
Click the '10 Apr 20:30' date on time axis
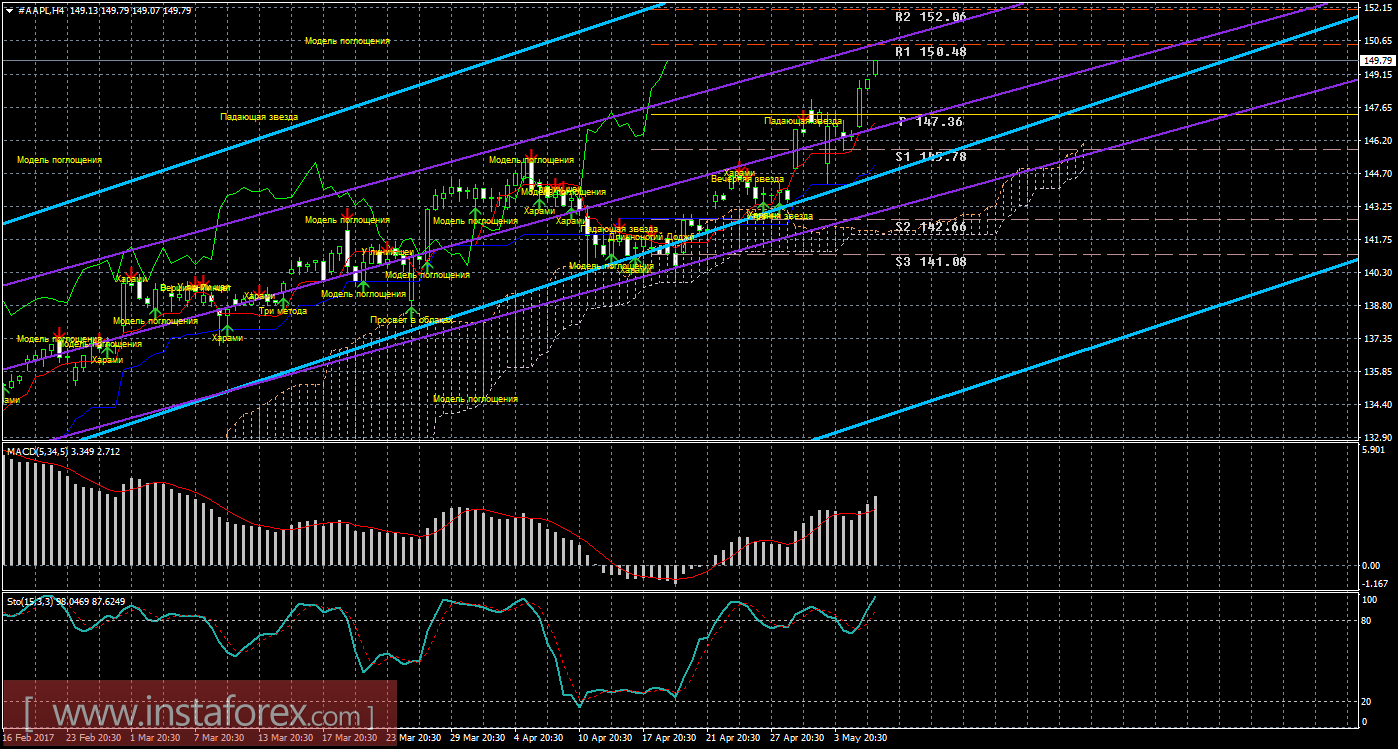click(x=606, y=738)
